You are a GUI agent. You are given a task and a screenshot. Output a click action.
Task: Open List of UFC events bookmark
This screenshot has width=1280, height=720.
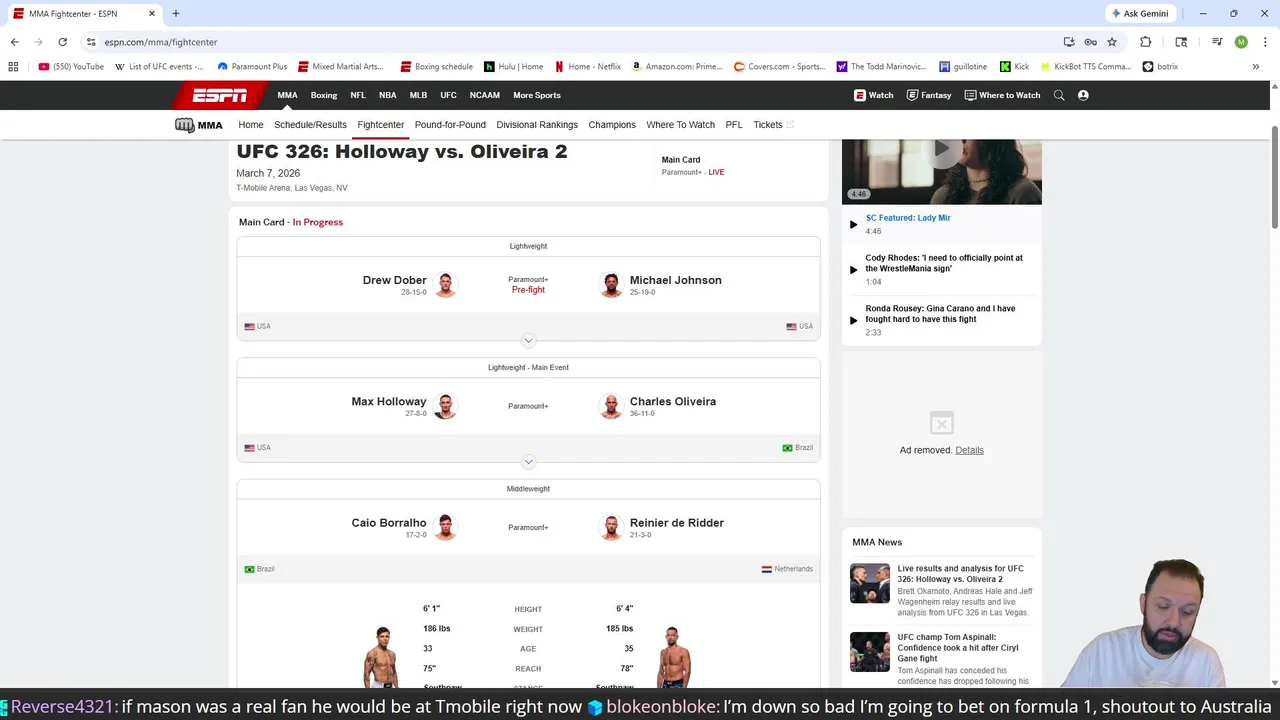(159, 67)
